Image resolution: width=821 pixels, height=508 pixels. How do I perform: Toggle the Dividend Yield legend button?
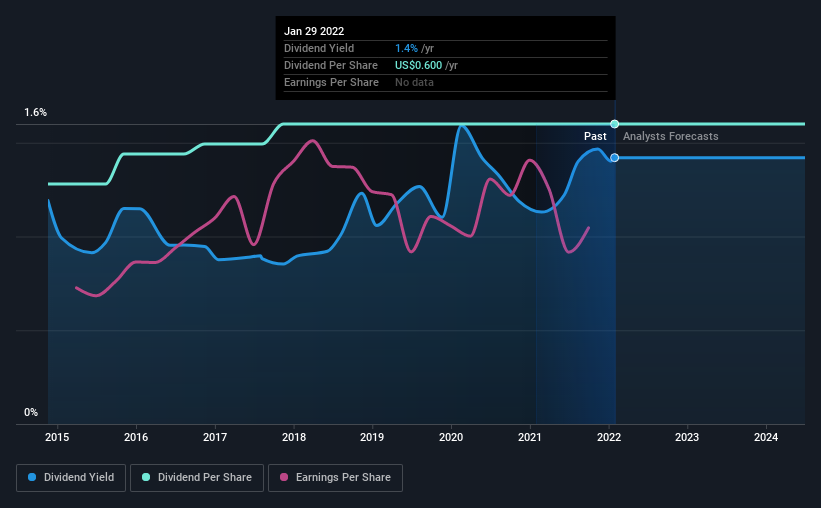pos(71,478)
